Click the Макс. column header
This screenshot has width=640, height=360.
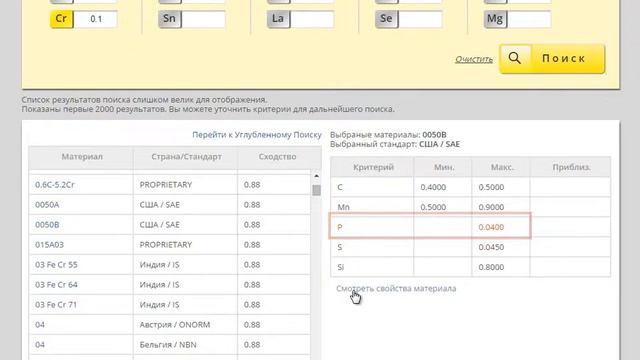click(502, 167)
